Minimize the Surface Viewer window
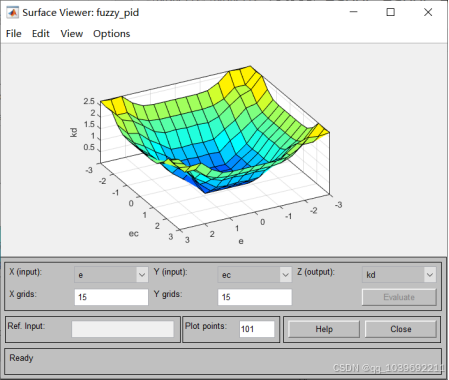The image size is (449, 380). point(354,12)
